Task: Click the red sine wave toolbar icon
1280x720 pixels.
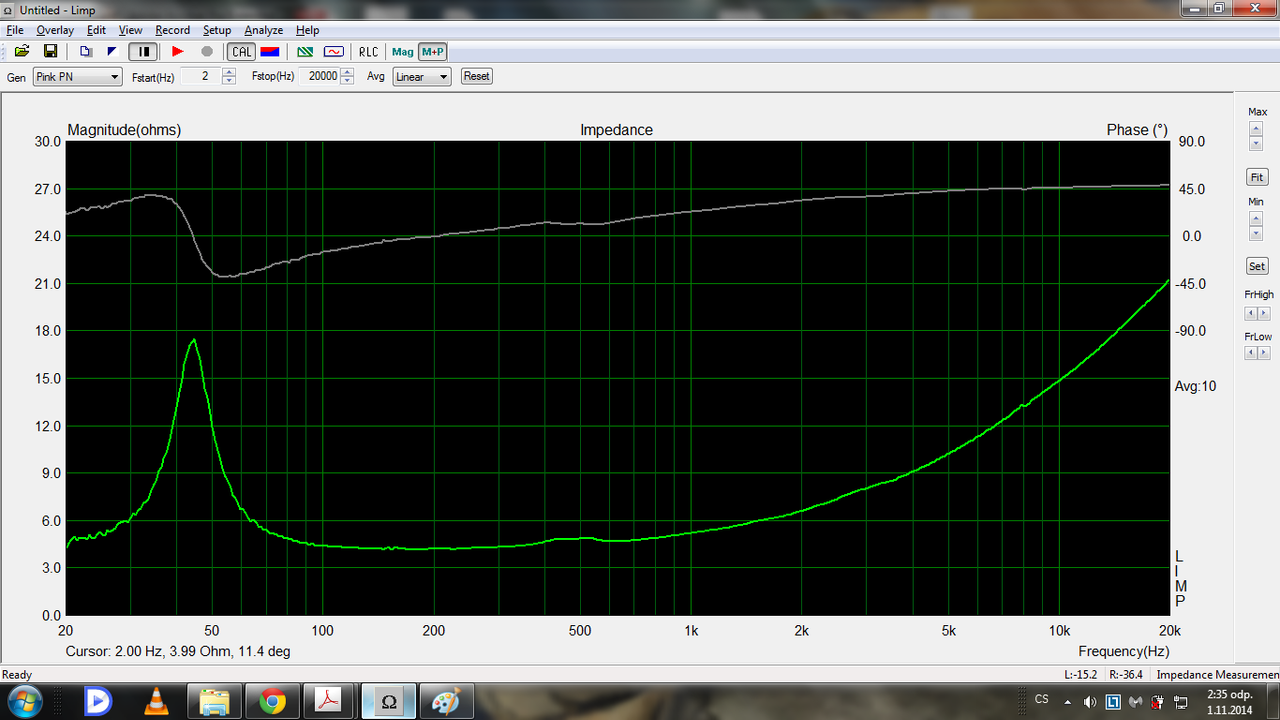Action: point(334,51)
